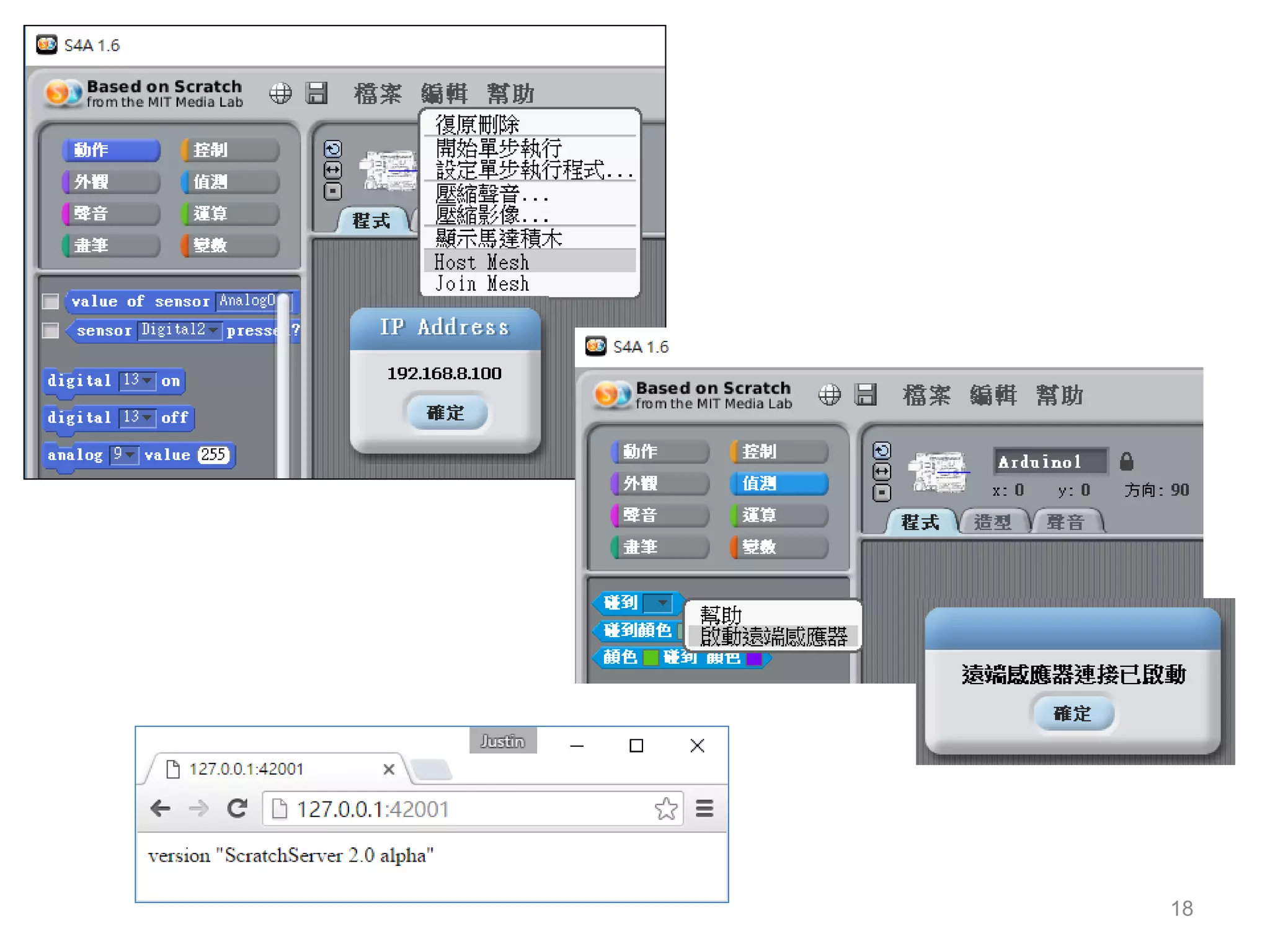The width and height of the screenshot is (1270, 952).
Task: Open the analog pin 9 dropdown
Action: (x=130, y=454)
